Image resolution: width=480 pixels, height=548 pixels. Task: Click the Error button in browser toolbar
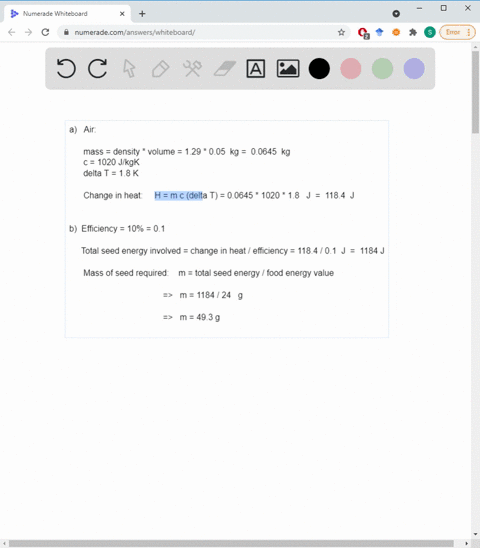click(x=457, y=32)
